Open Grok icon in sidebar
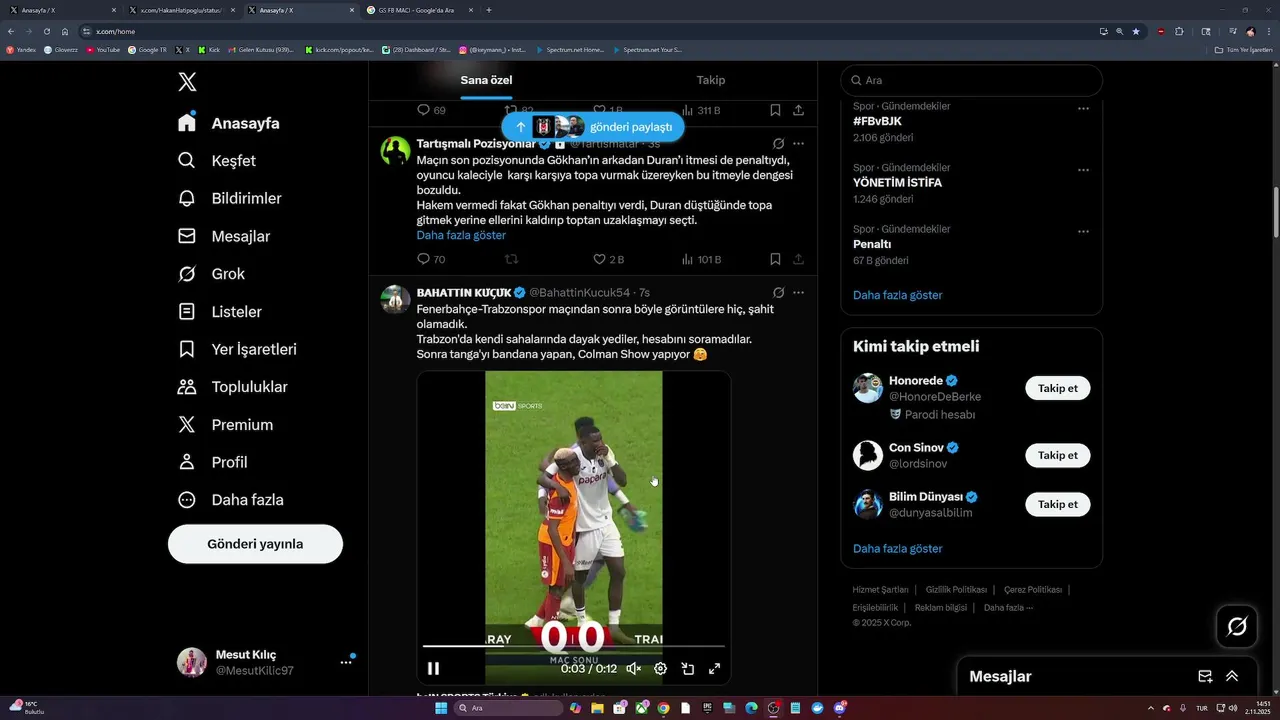 (187, 274)
